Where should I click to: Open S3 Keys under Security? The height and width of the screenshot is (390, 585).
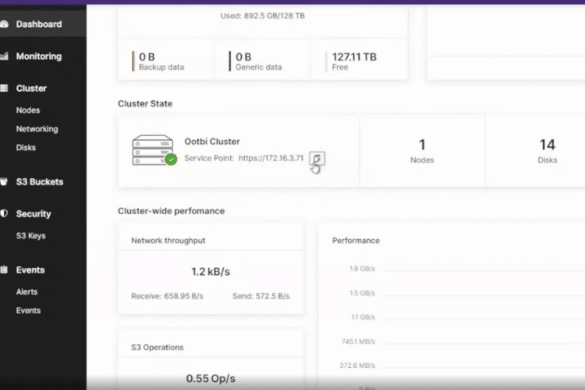tap(31, 235)
